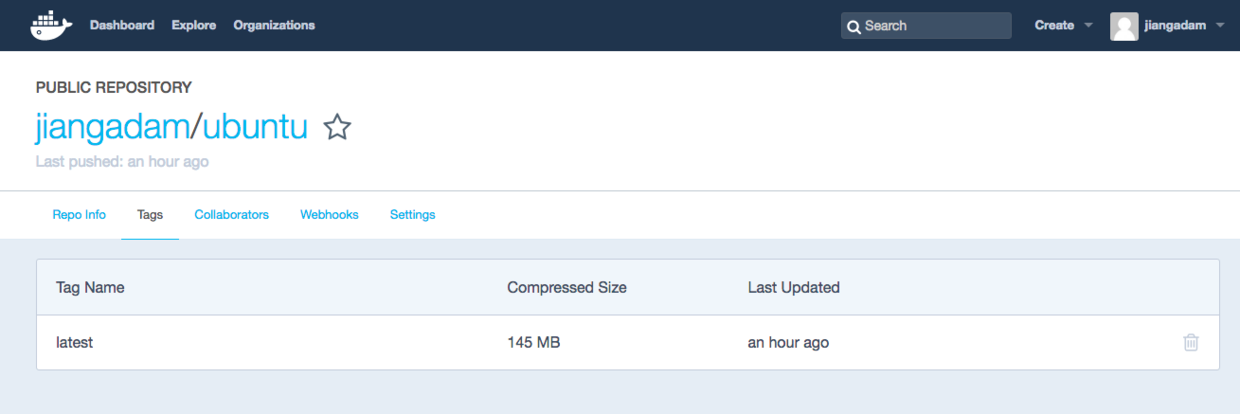Go to the Explore page
The image size is (1240, 414).
pyautogui.click(x=193, y=25)
